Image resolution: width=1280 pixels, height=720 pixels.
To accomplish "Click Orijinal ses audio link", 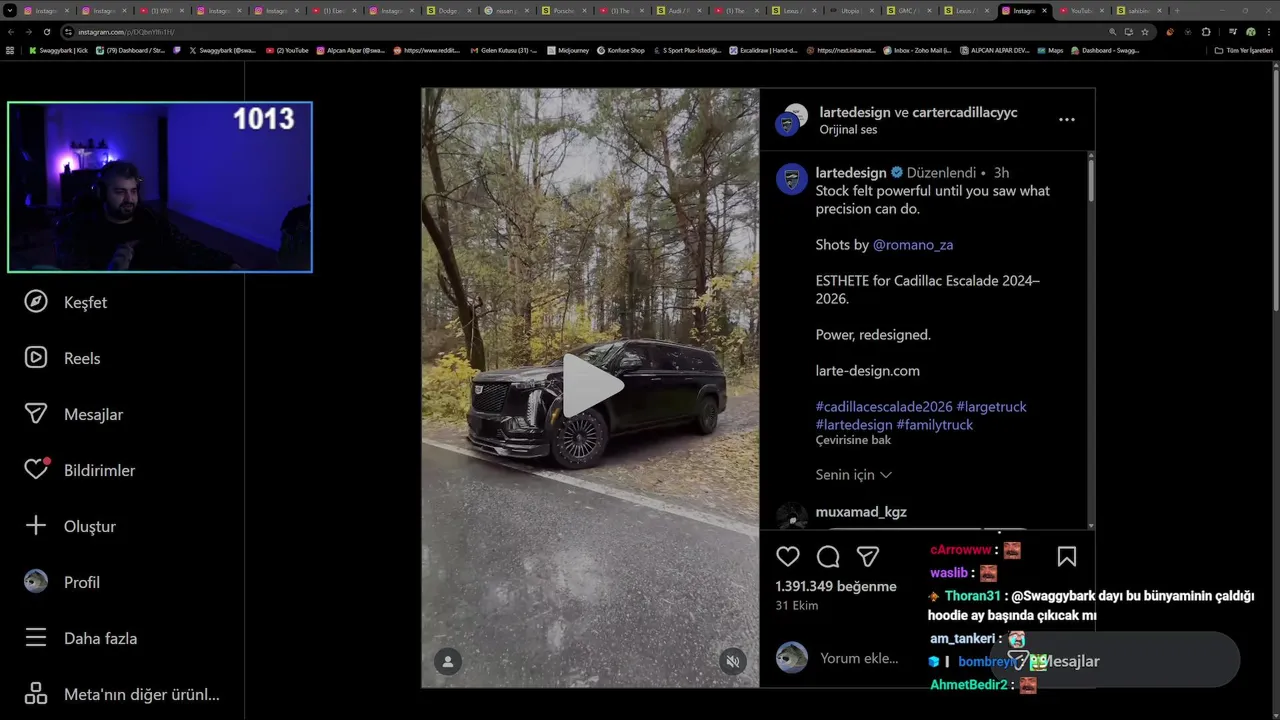I will click(848, 130).
